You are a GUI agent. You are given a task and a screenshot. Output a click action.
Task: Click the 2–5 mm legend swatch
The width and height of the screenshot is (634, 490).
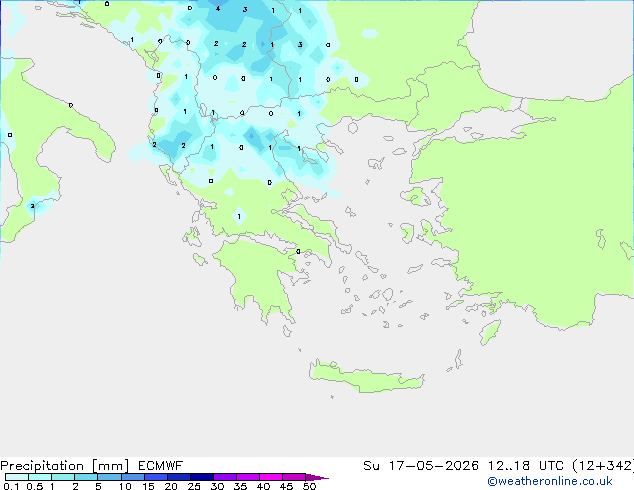click(x=86, y=477)
